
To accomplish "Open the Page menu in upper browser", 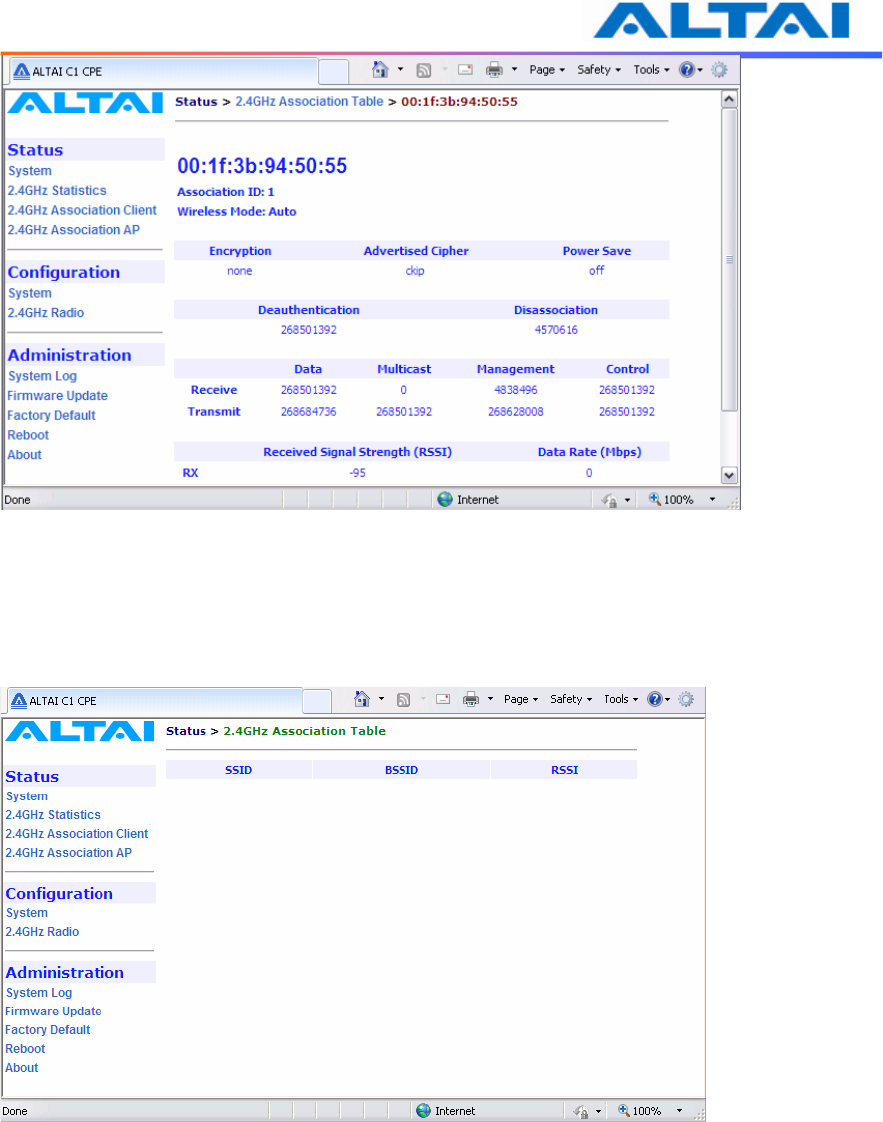I will point(547,69).
